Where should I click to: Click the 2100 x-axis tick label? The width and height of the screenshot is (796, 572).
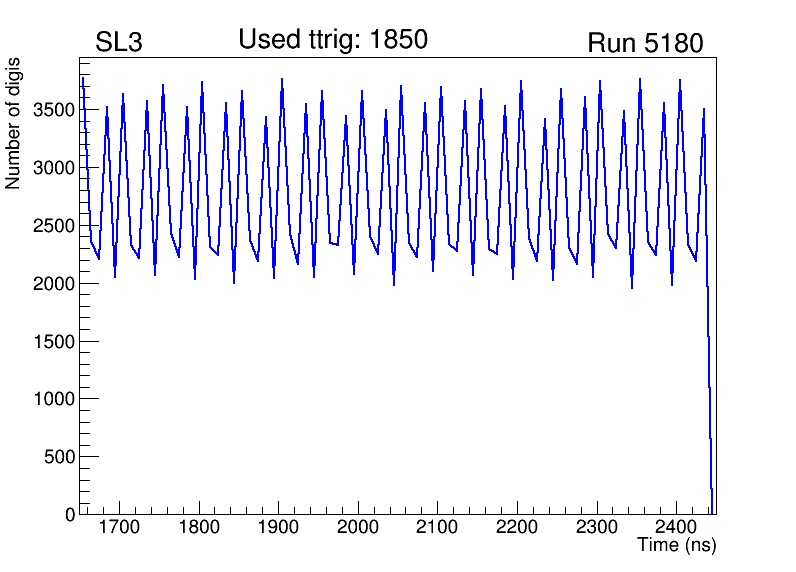[438, 527]
